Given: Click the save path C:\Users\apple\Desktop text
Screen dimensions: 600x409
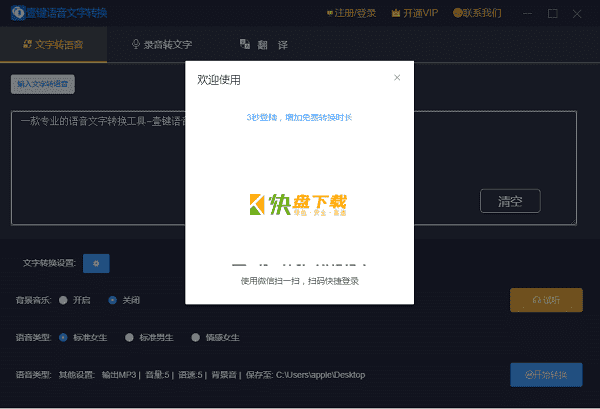Looking at the screenshot, I should point(320,375).
